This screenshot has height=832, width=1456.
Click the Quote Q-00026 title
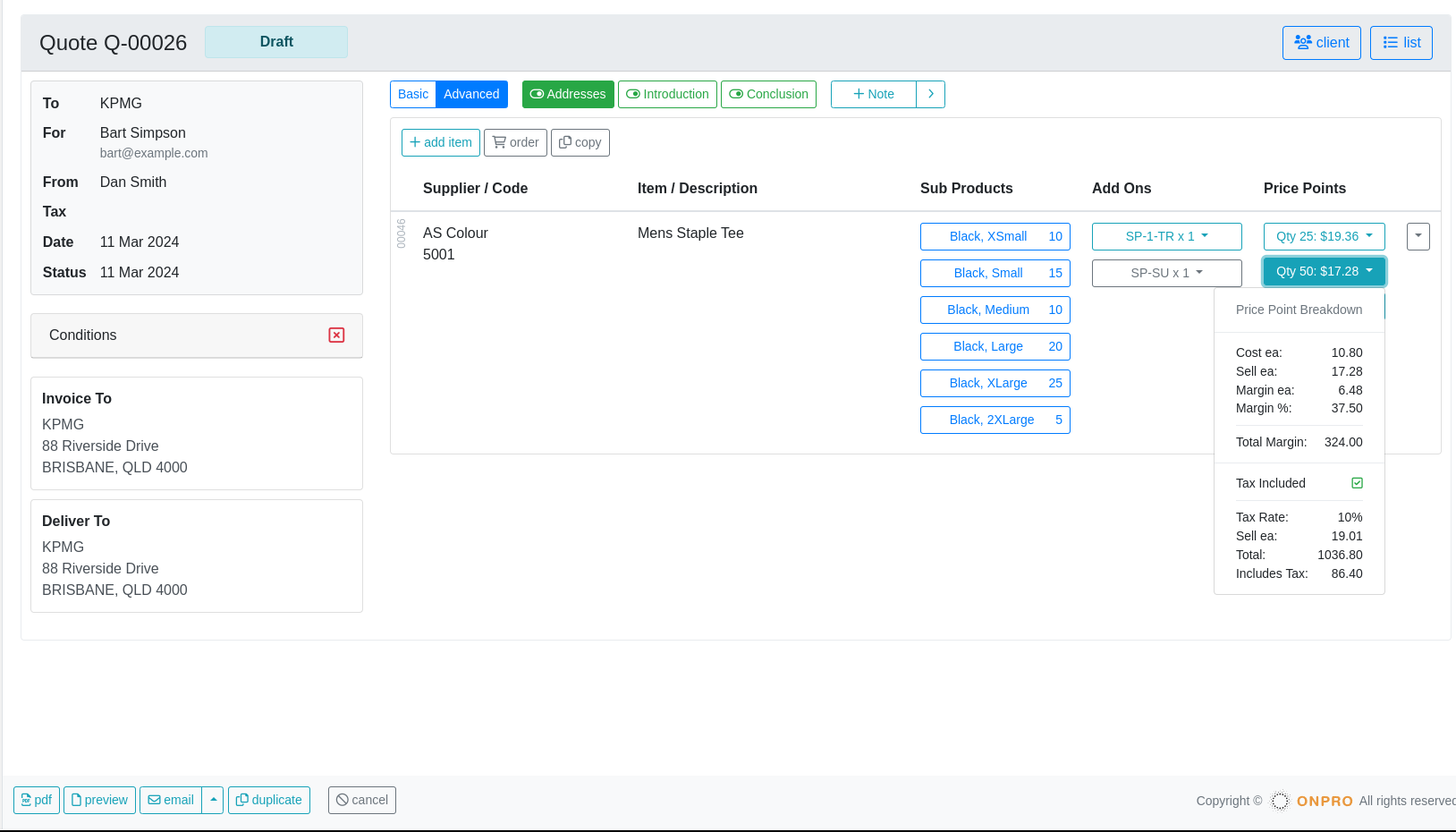[x=114, y=43]
